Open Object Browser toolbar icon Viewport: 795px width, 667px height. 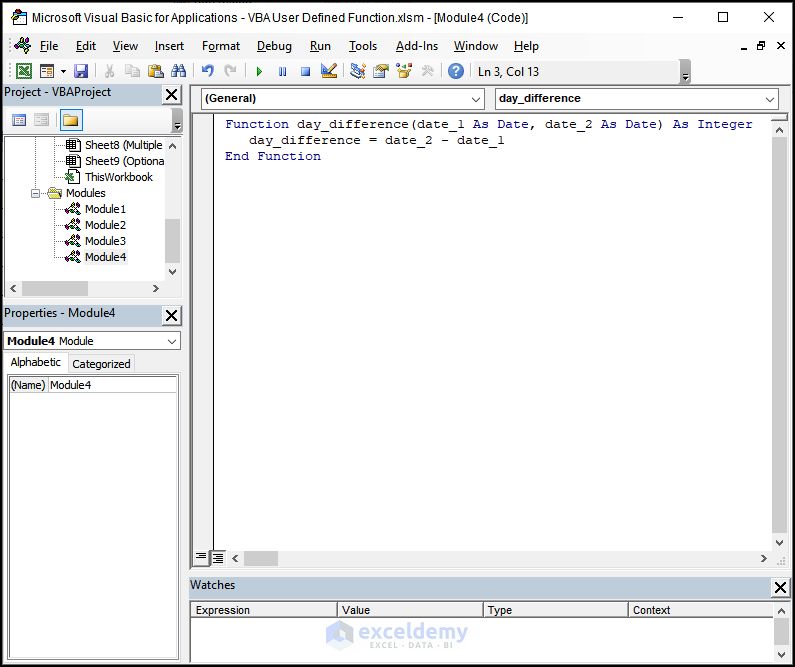pos(404,71)
